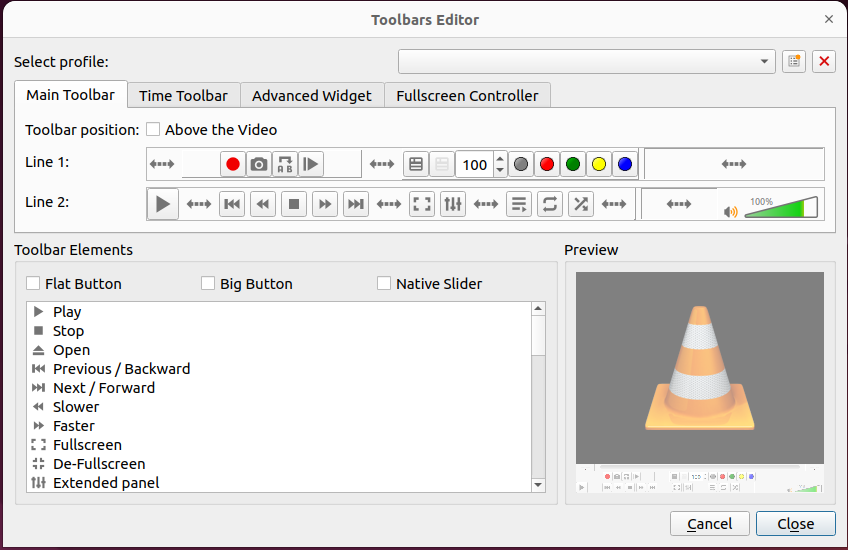Select the frame-by-frame icon in Line 1
The height and width of the screenshot is (550, 848).
tap(311, 164)
